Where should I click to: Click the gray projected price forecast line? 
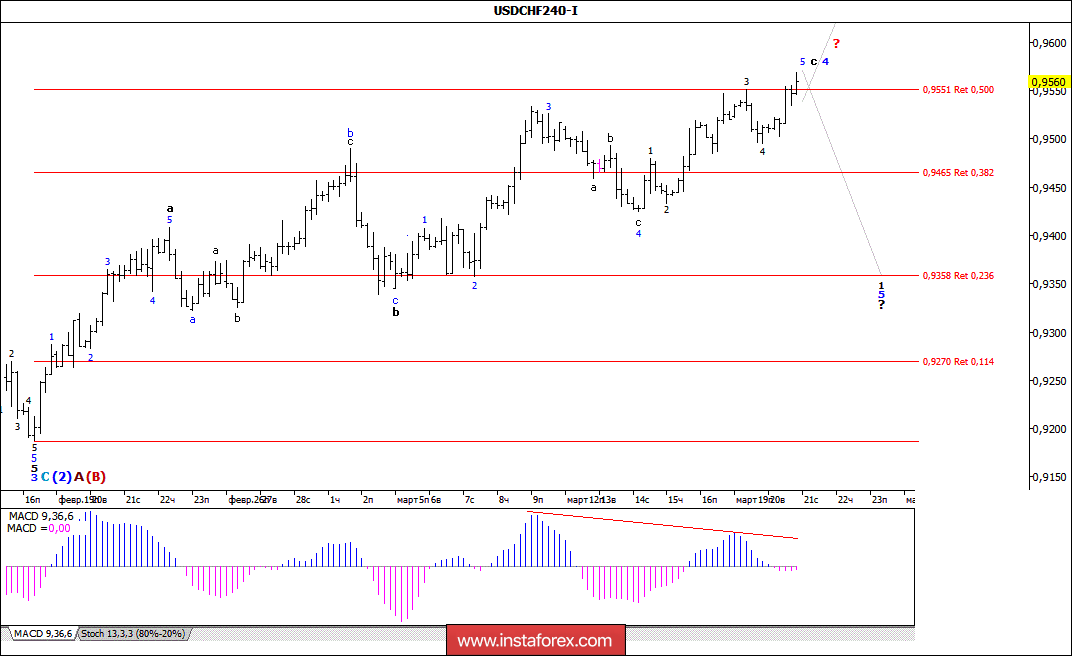click(x=842, y=173)
